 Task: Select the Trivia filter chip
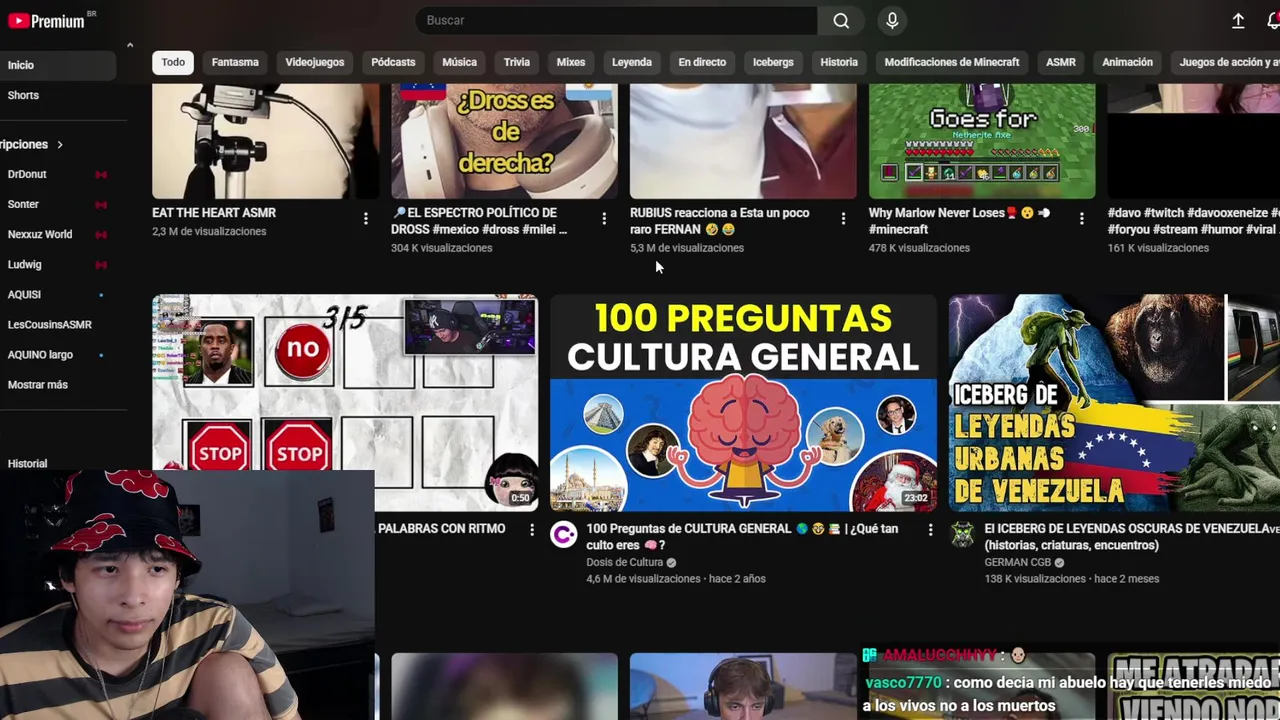517,62
